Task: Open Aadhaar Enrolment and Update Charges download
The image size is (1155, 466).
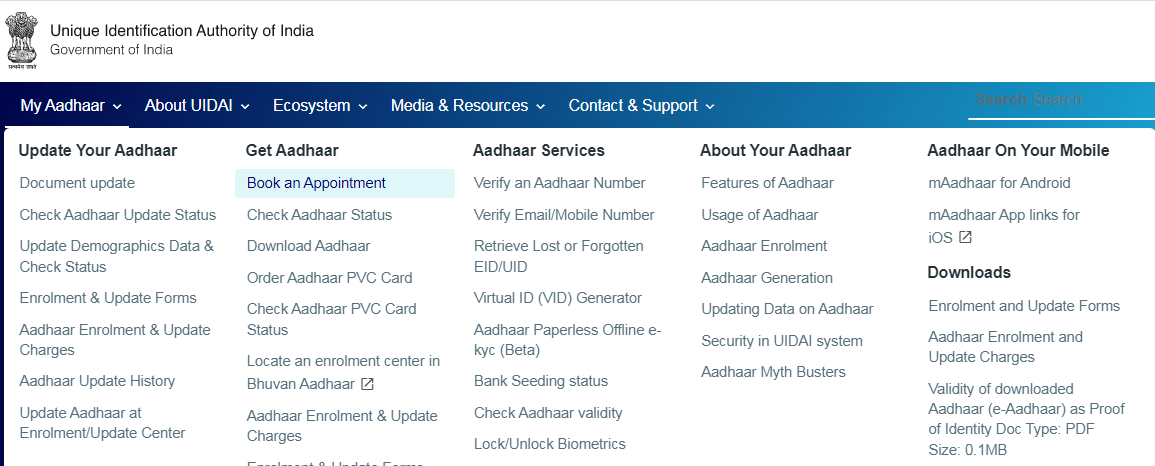Action: click(x=1005, y=347)
